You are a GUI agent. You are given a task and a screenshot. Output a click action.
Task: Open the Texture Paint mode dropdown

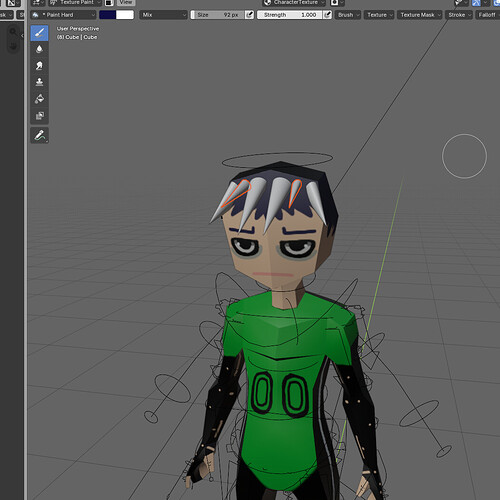(75, 3)
